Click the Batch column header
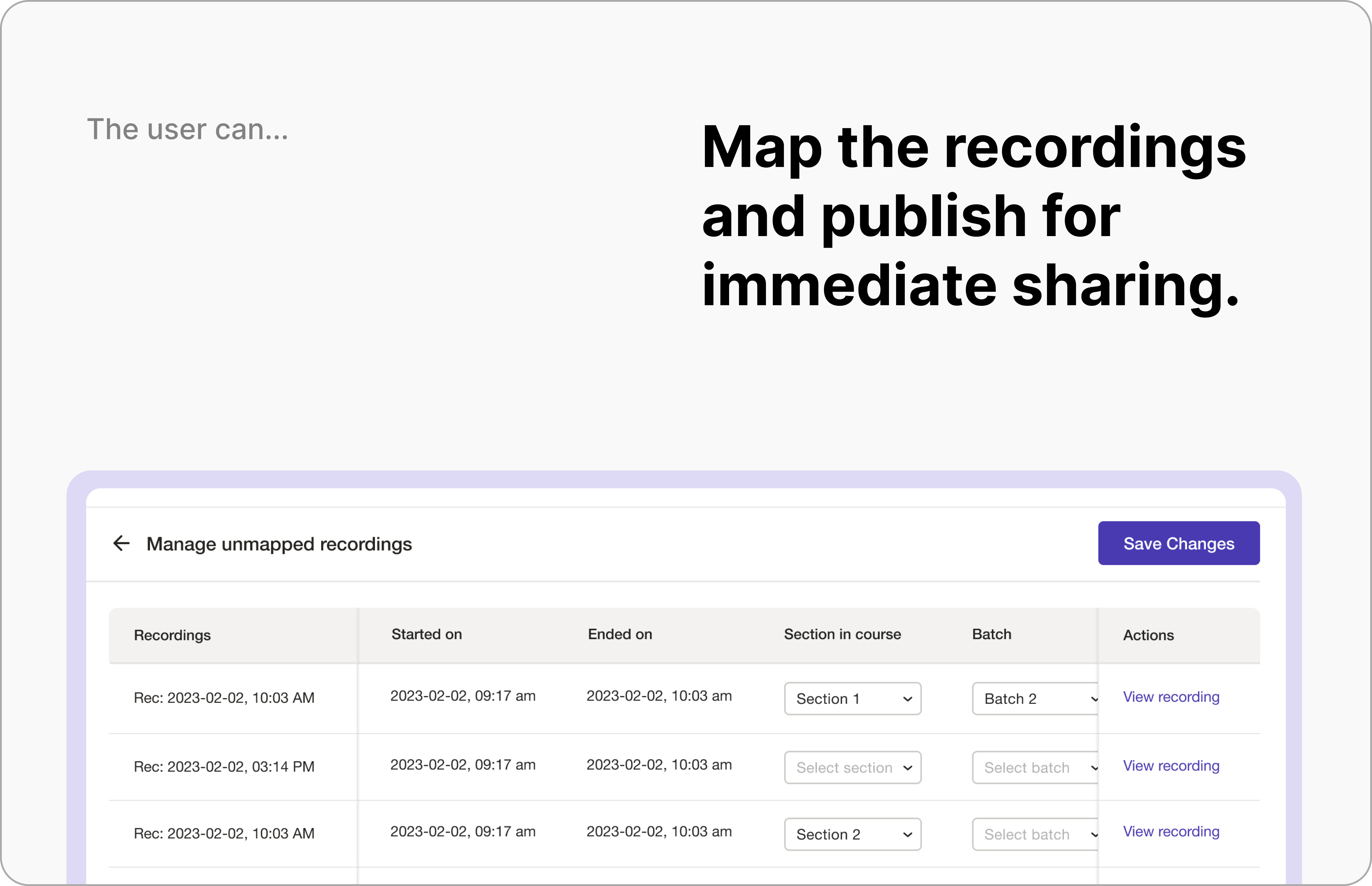The height and width of the screenshot is (886, 1372). [992, 634]
